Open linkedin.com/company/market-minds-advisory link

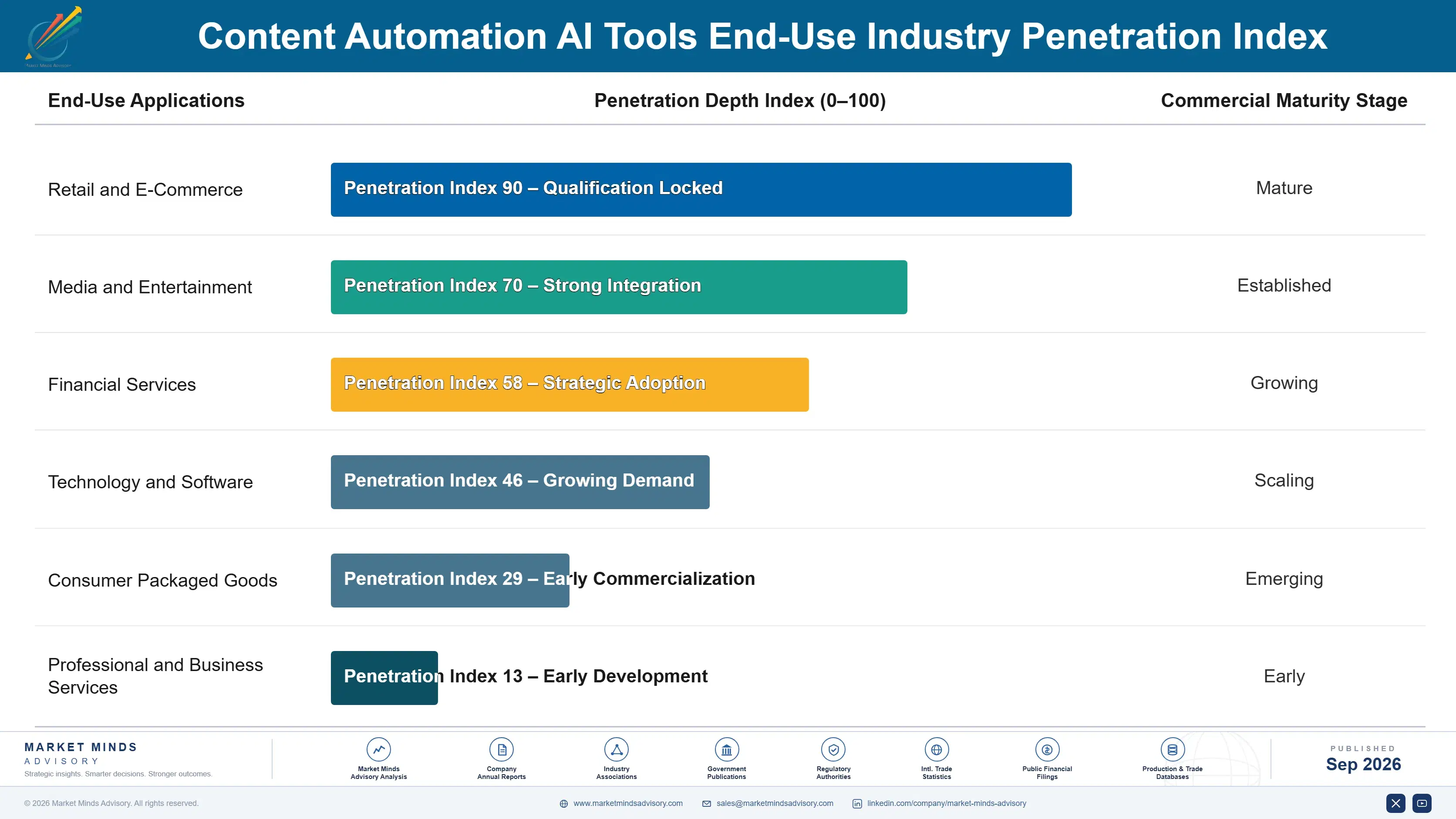(947, 803)
